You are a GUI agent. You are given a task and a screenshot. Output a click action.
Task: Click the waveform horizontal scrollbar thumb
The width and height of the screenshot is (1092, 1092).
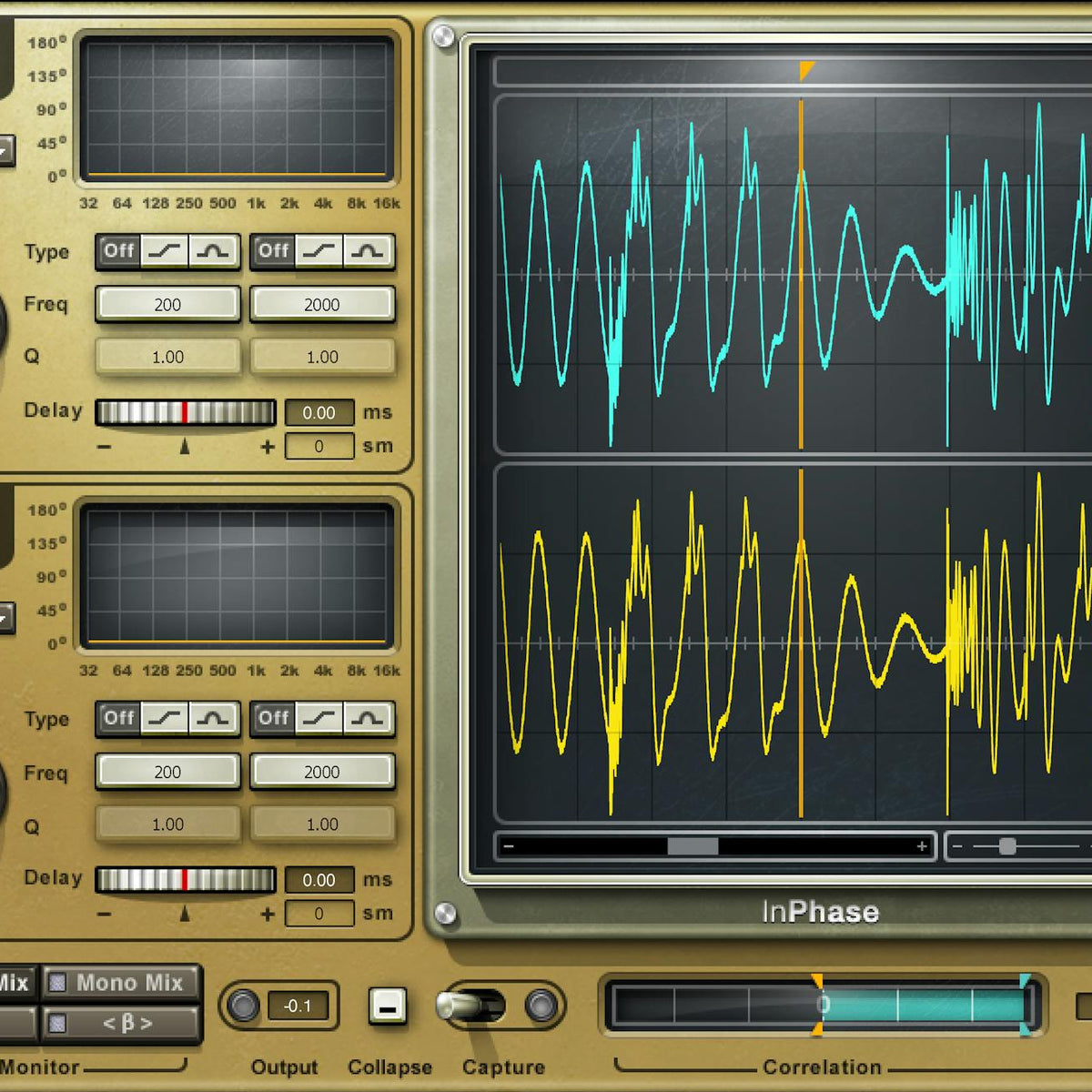pos(693,846)
